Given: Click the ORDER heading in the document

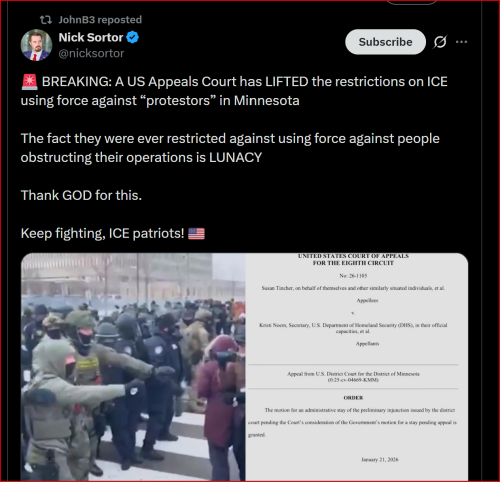Looking at the screenshot, I should pos(353,398).
